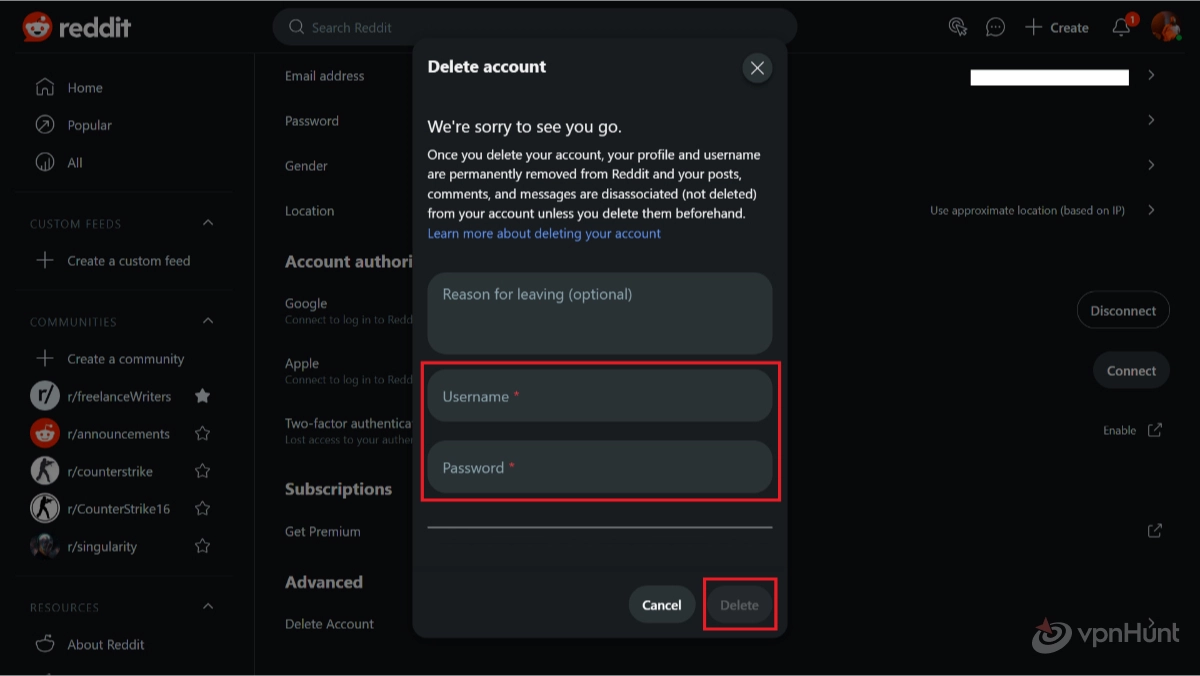This screenshot has height=676, width=1200.
Task: Open the advertise icon in header
Action: pos(958,27)
